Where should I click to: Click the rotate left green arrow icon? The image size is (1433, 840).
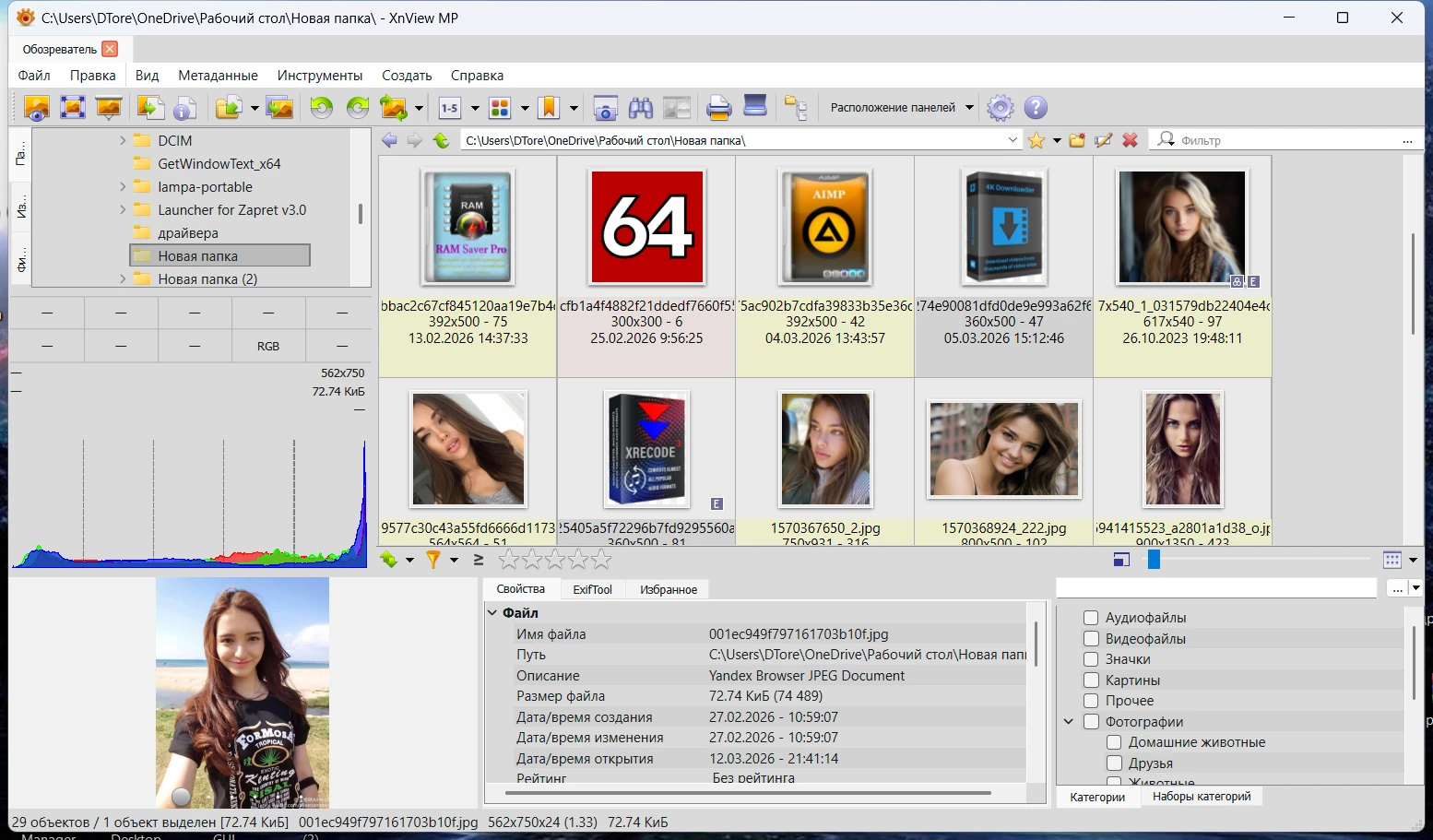click(321, 108)
